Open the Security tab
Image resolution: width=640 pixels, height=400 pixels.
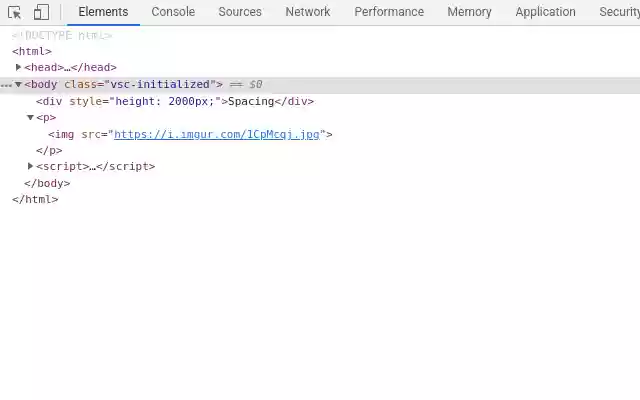click(x=619, y=12)
